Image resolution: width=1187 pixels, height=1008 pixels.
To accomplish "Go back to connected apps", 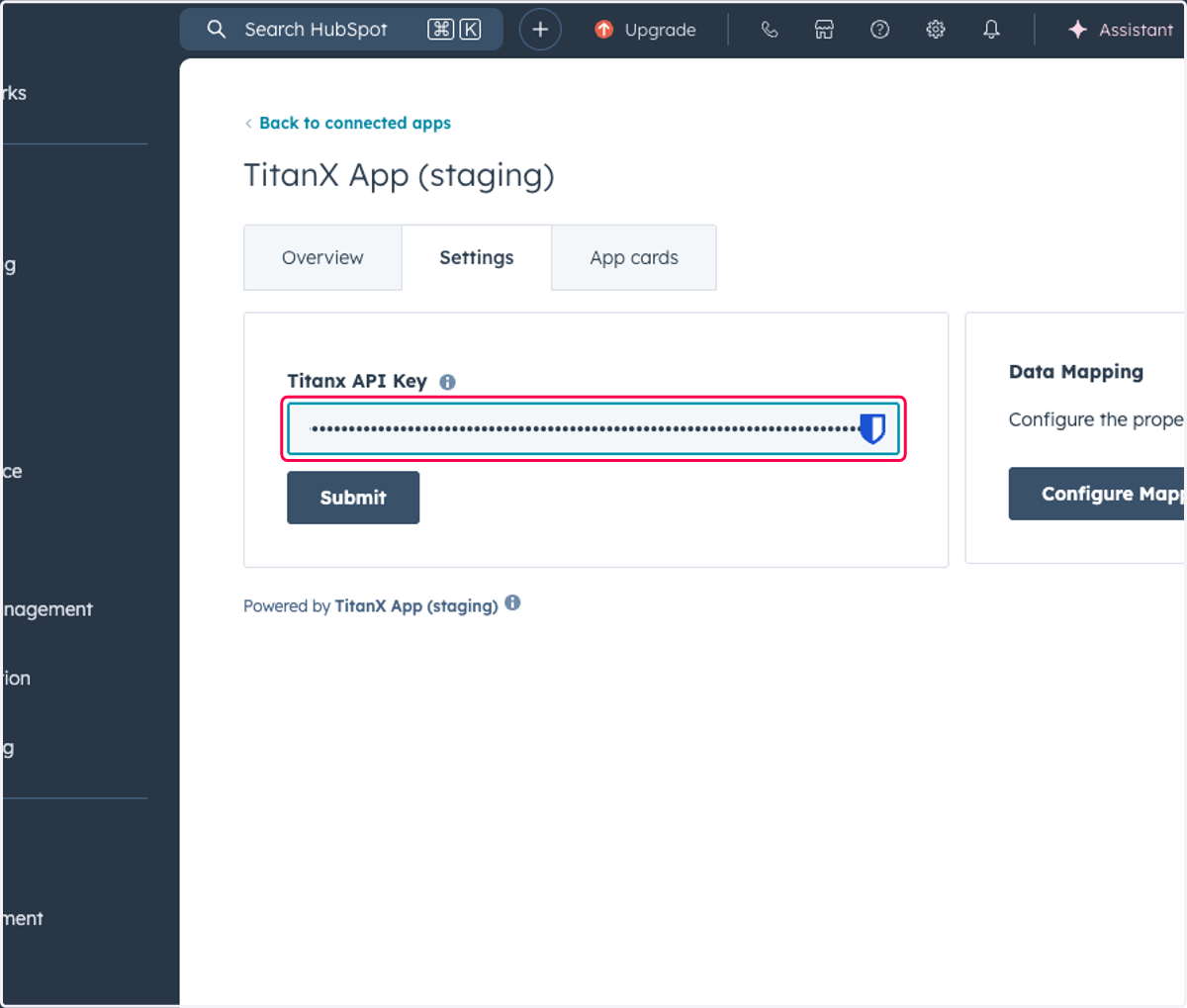I will (x=347, y=123).
